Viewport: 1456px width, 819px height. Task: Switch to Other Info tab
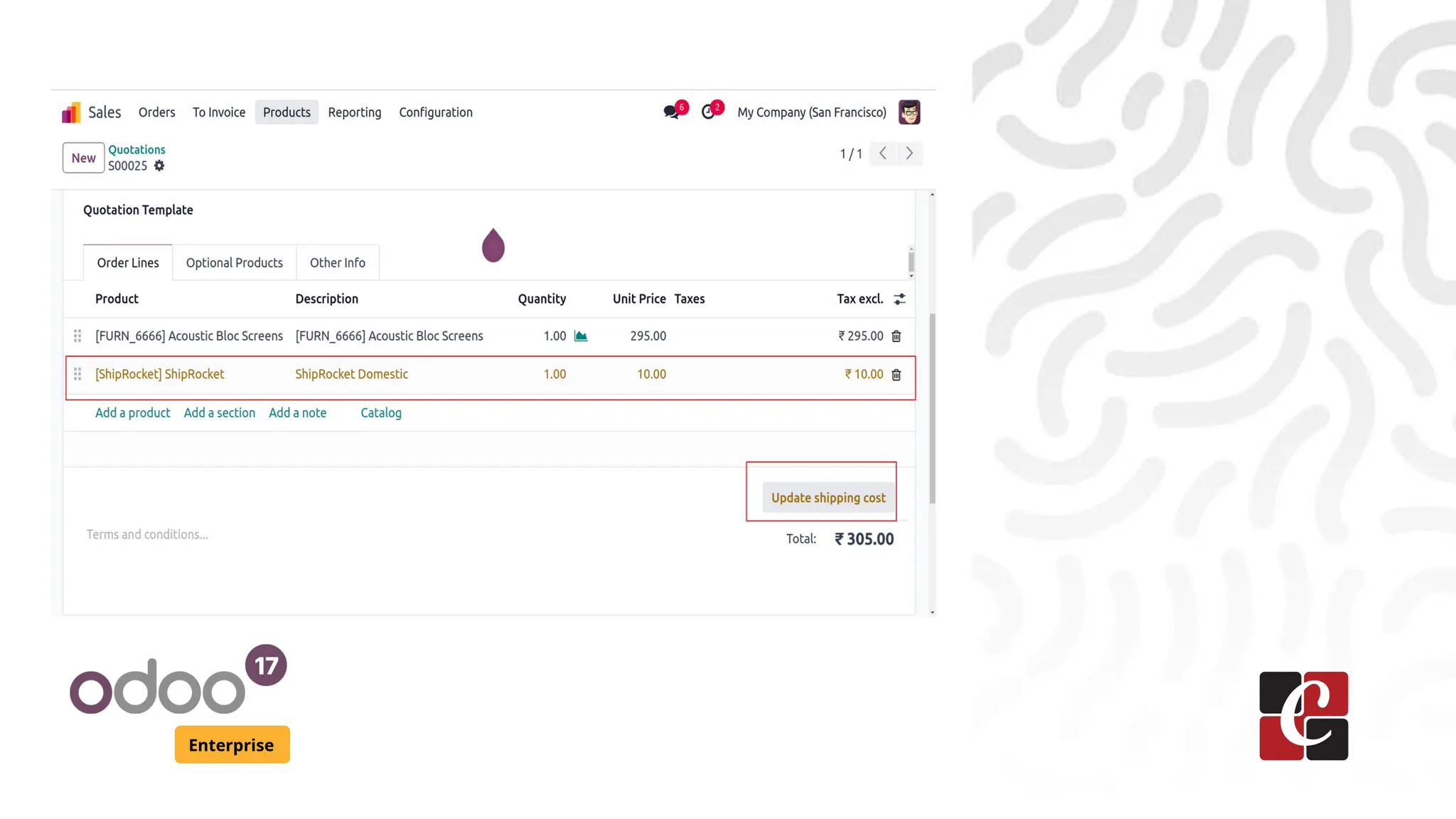click(337, 263)
